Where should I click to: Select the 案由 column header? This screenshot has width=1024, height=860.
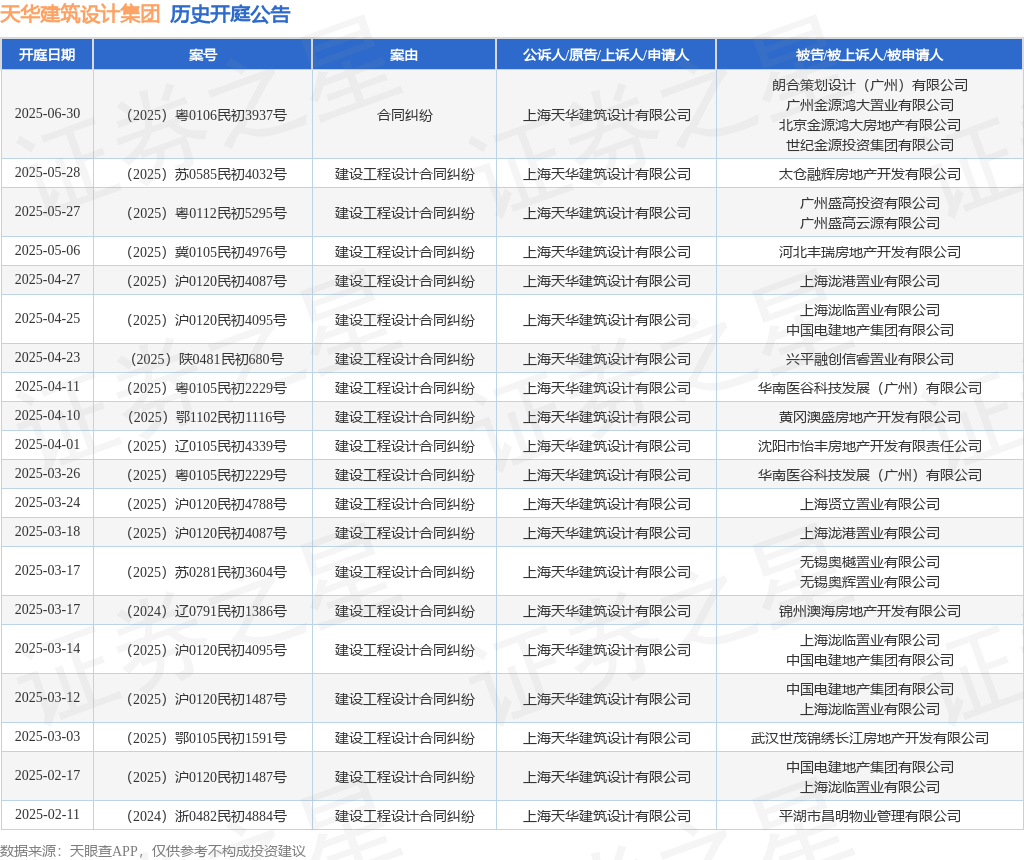click(404, 55)
